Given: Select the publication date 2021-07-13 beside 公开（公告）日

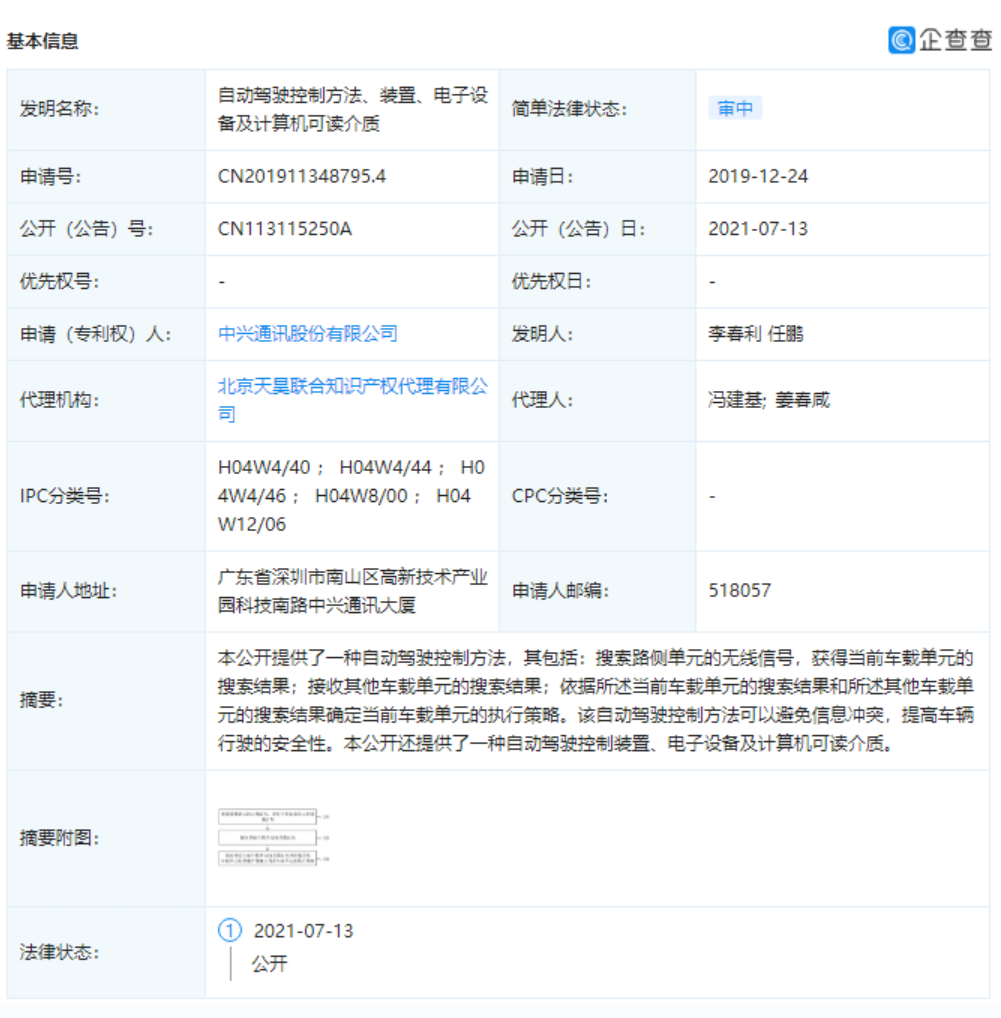Looking at the screenshot, I should pos(758,229).
